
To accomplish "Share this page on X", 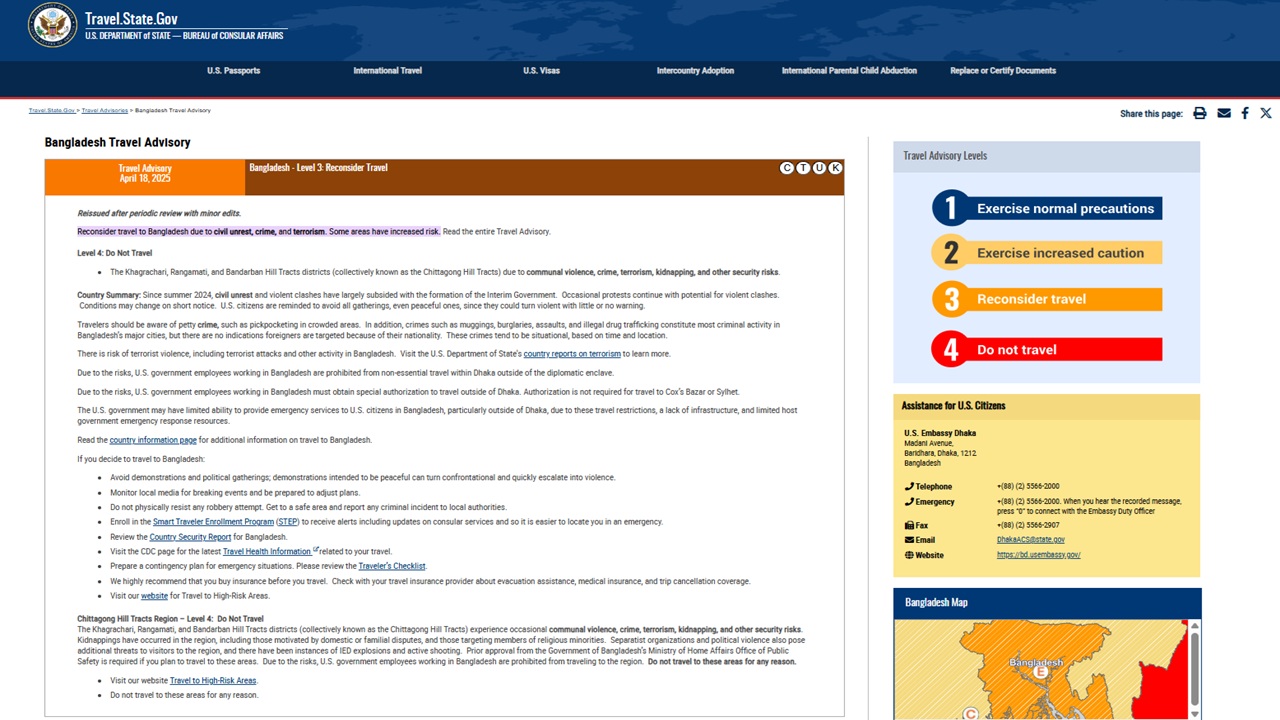I will [x=1266, y=114].
